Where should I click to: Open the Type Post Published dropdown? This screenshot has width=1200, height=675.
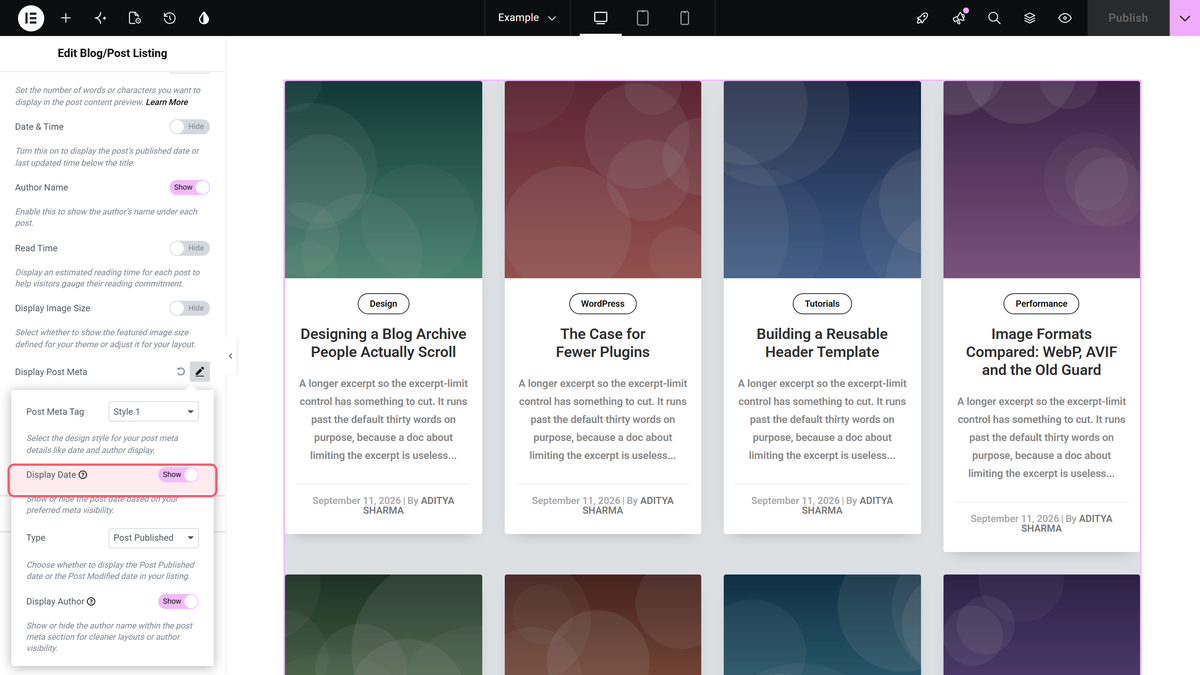[x=153, y=538]
